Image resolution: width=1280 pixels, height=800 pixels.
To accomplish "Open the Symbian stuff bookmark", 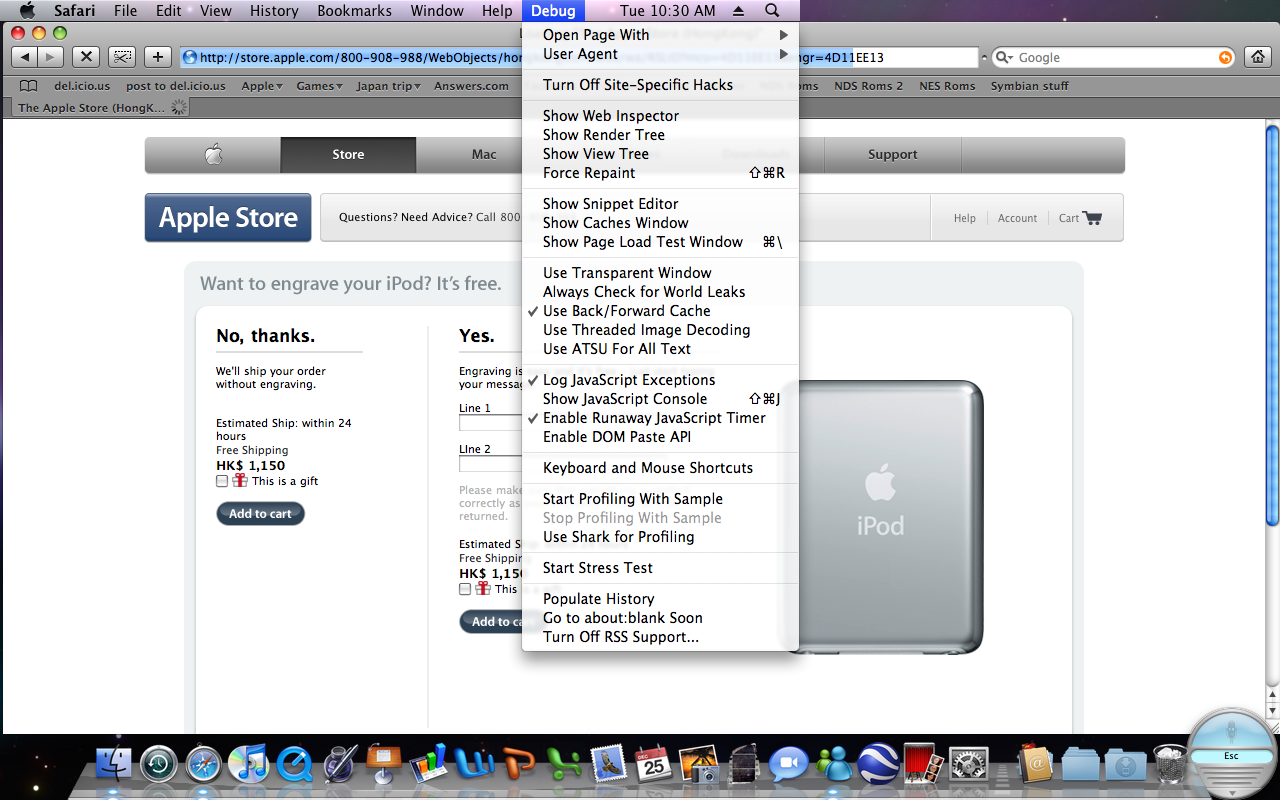I will click(x=1030, y=86).
